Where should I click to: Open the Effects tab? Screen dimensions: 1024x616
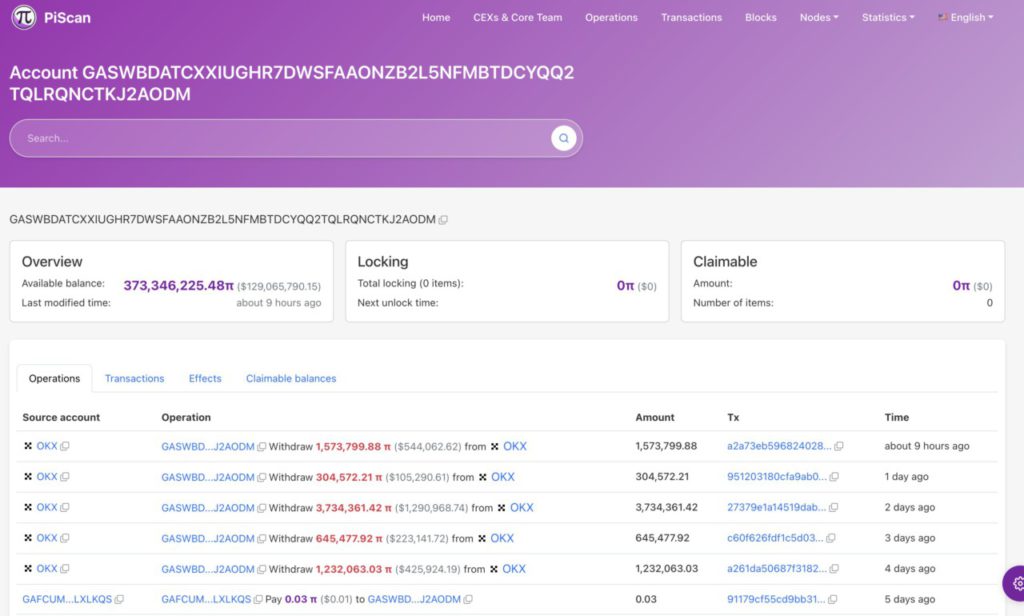pyautogui.click(x=205, y=378)
